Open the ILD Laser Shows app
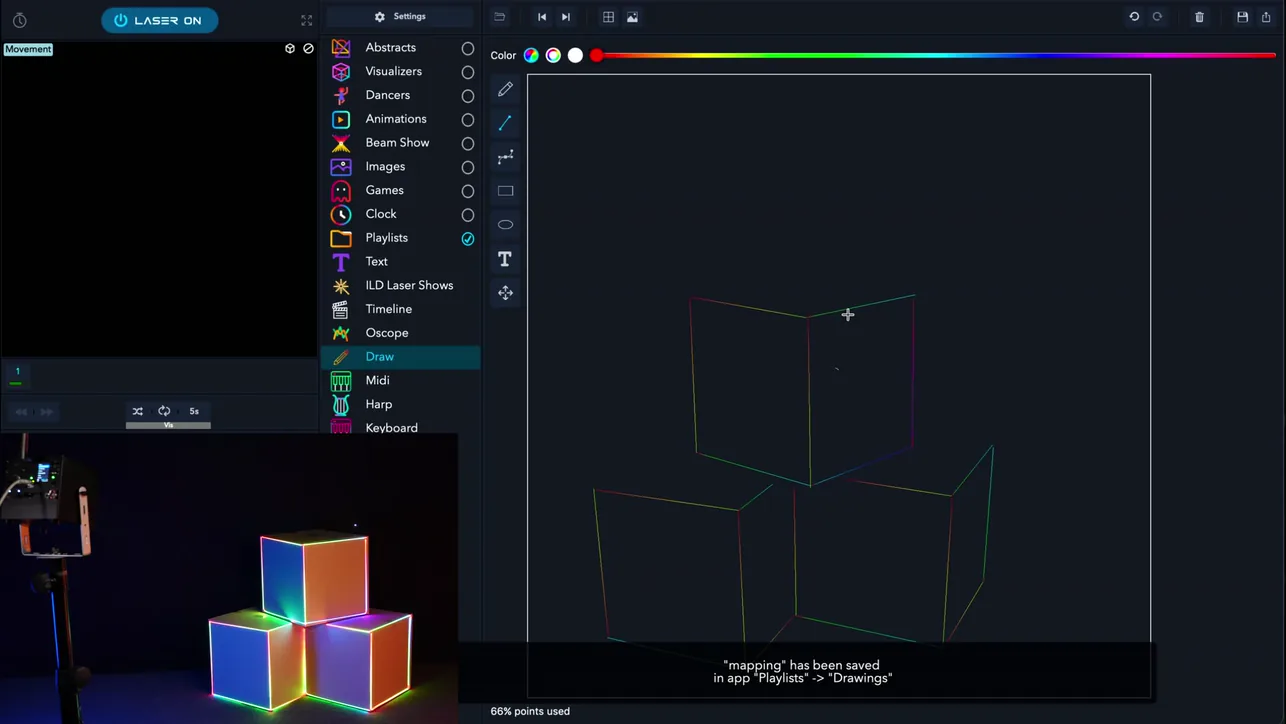This screenshot has width=1286, height=724. (400, 285)
